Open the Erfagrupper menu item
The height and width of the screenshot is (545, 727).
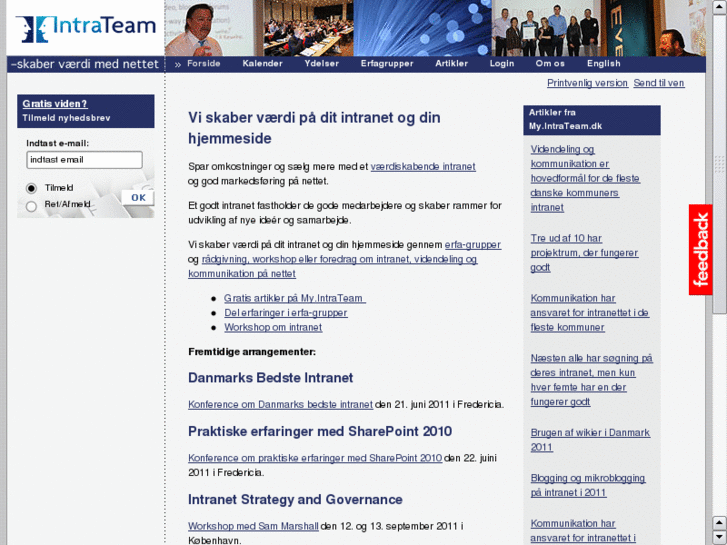[387, 64]
